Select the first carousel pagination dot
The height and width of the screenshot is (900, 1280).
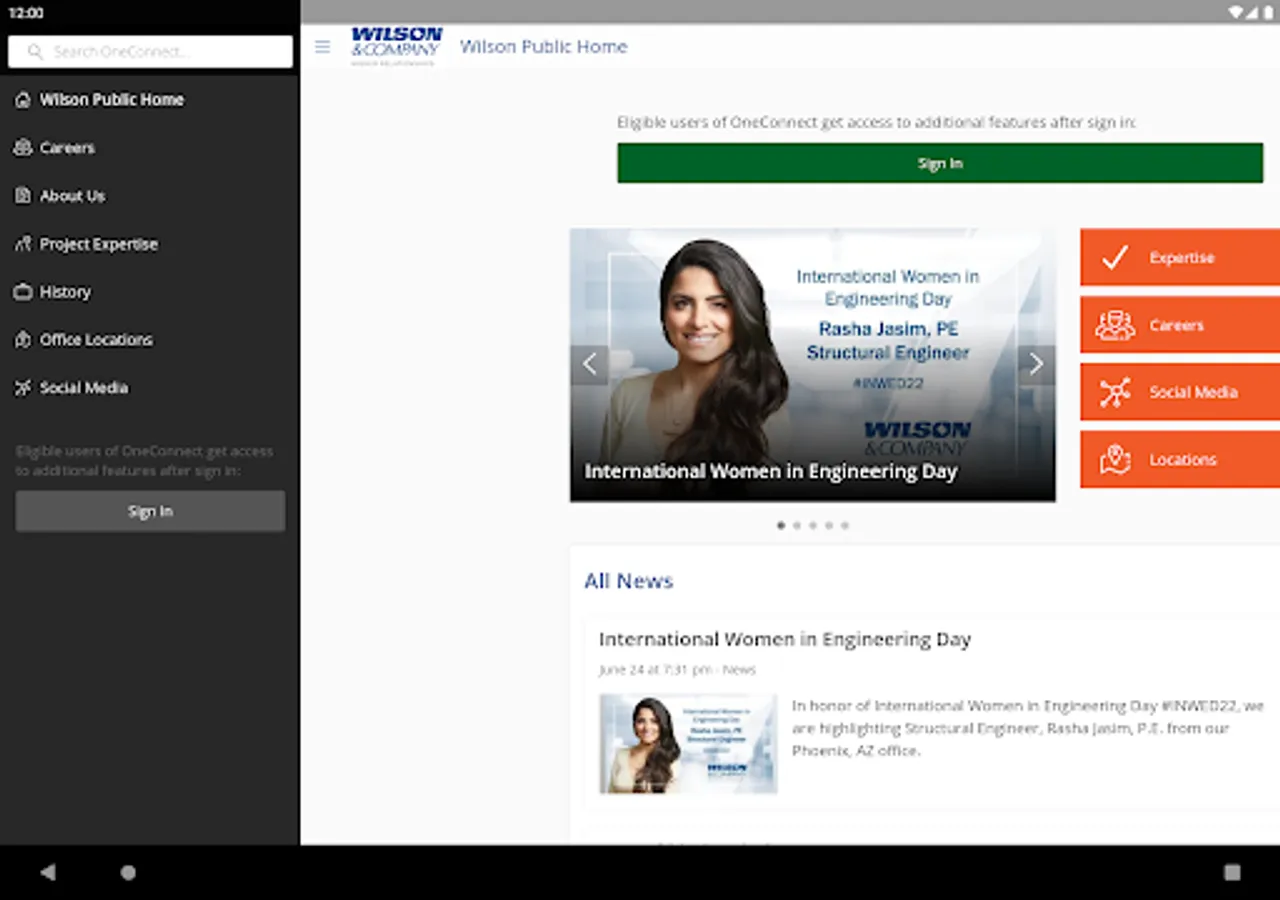click(781, 525)
